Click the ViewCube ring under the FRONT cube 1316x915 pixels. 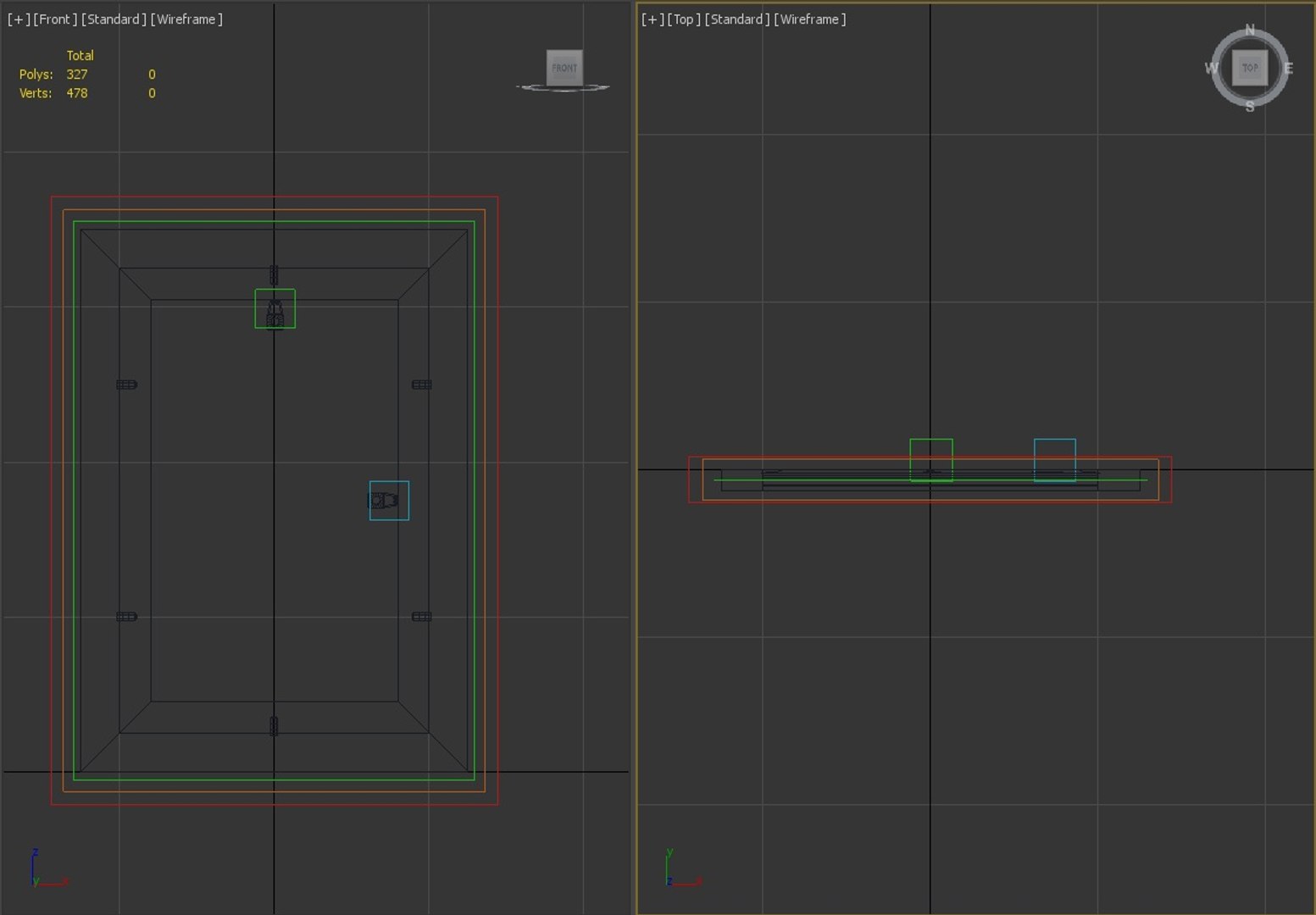click(x=563, y=87)
